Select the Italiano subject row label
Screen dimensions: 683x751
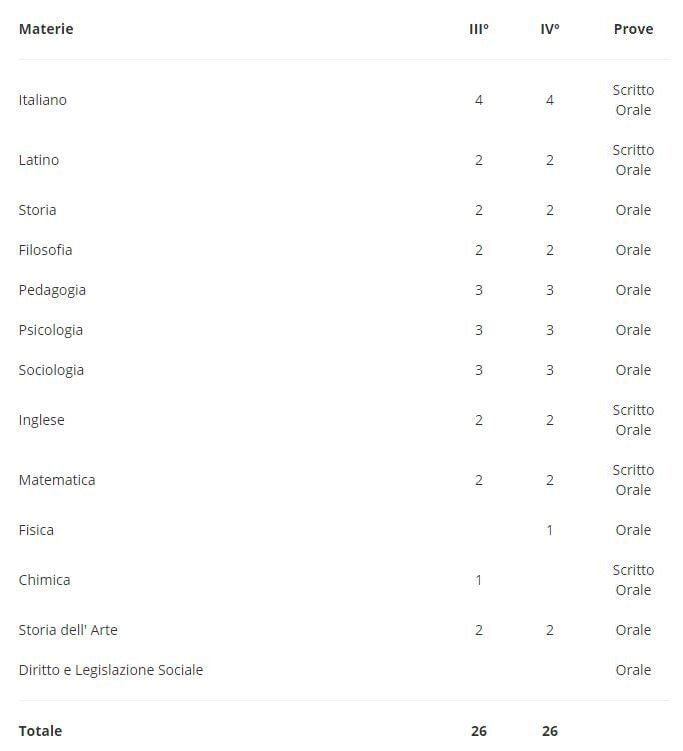43,100
